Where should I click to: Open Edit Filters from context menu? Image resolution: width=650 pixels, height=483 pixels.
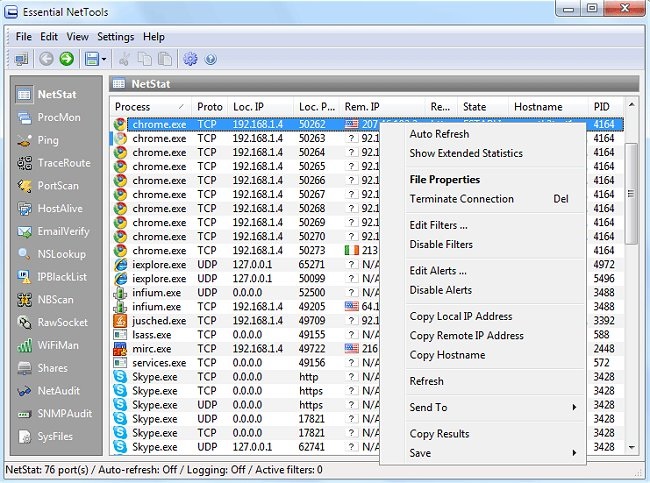pyautogui.click(x=495, y=225)
